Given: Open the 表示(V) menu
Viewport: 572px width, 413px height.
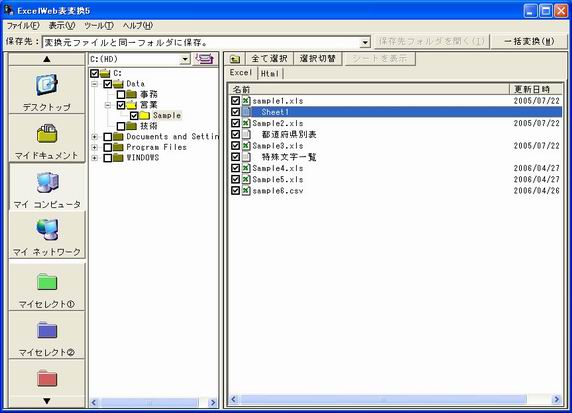Looking at the screenshot, I should click(62, 26).
